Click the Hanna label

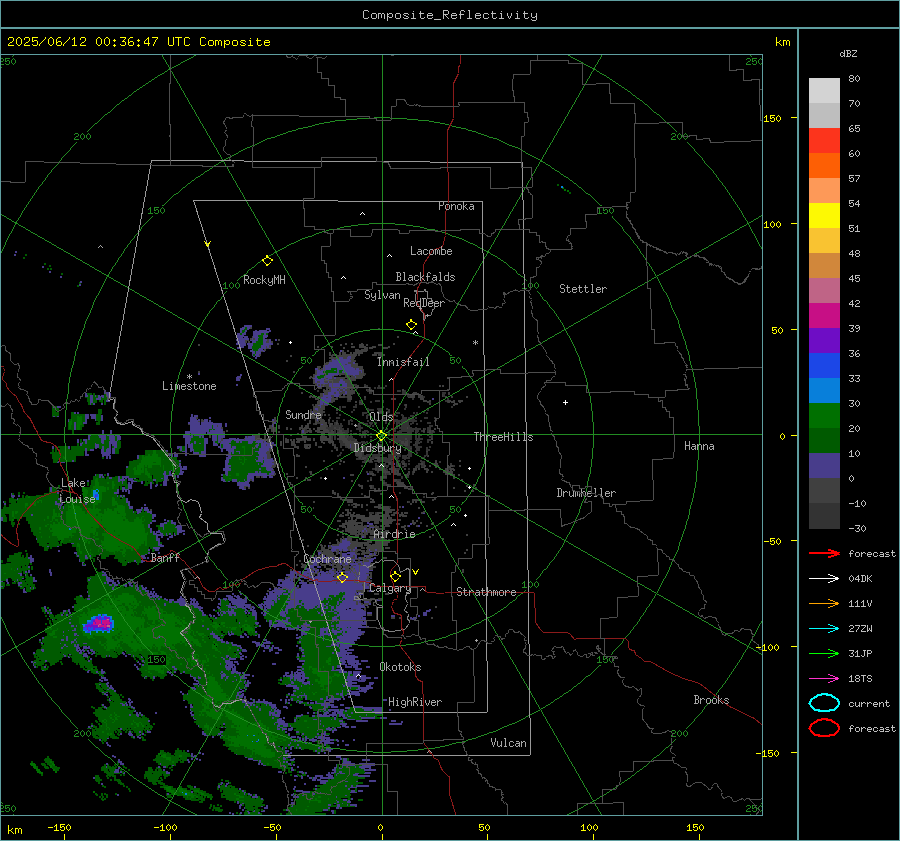click(x=699, y=446)
